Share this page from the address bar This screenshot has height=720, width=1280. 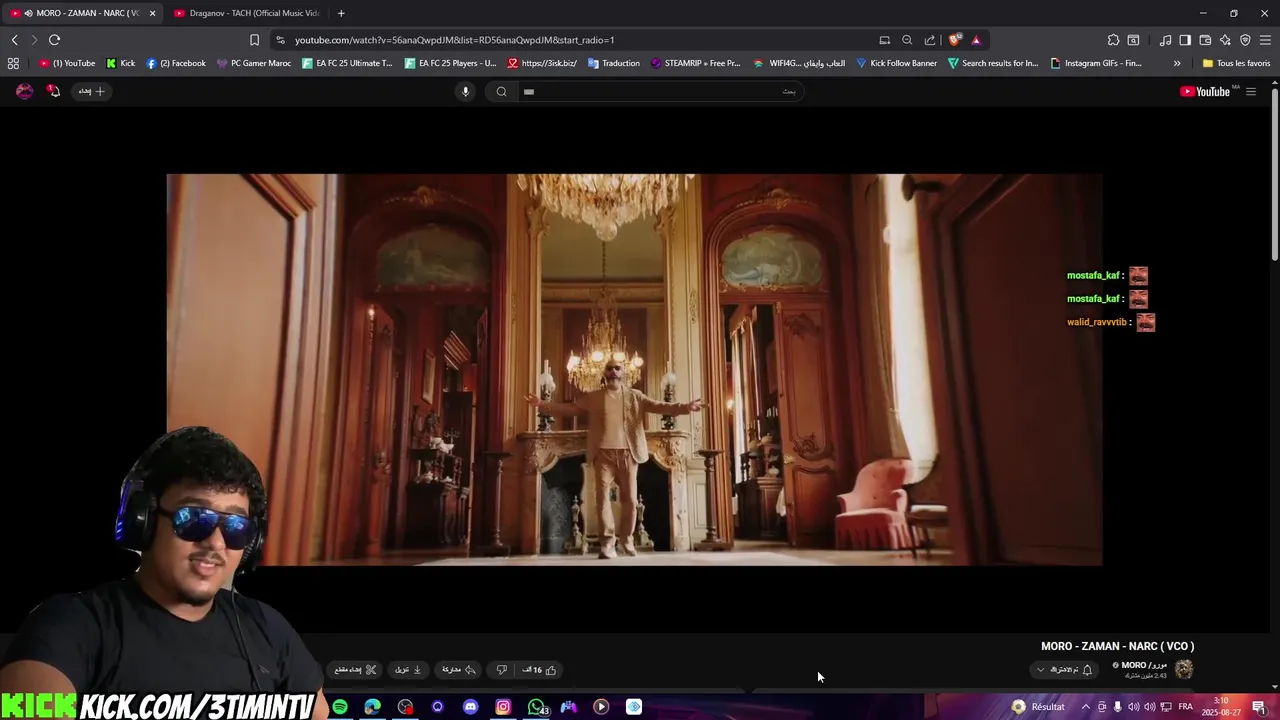point(930,40)
